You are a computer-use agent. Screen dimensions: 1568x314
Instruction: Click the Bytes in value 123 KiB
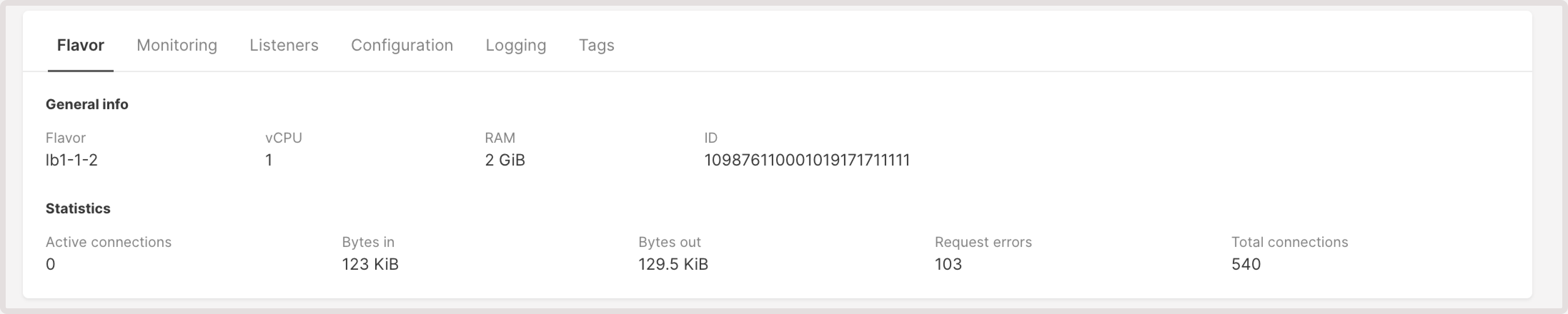369,264
